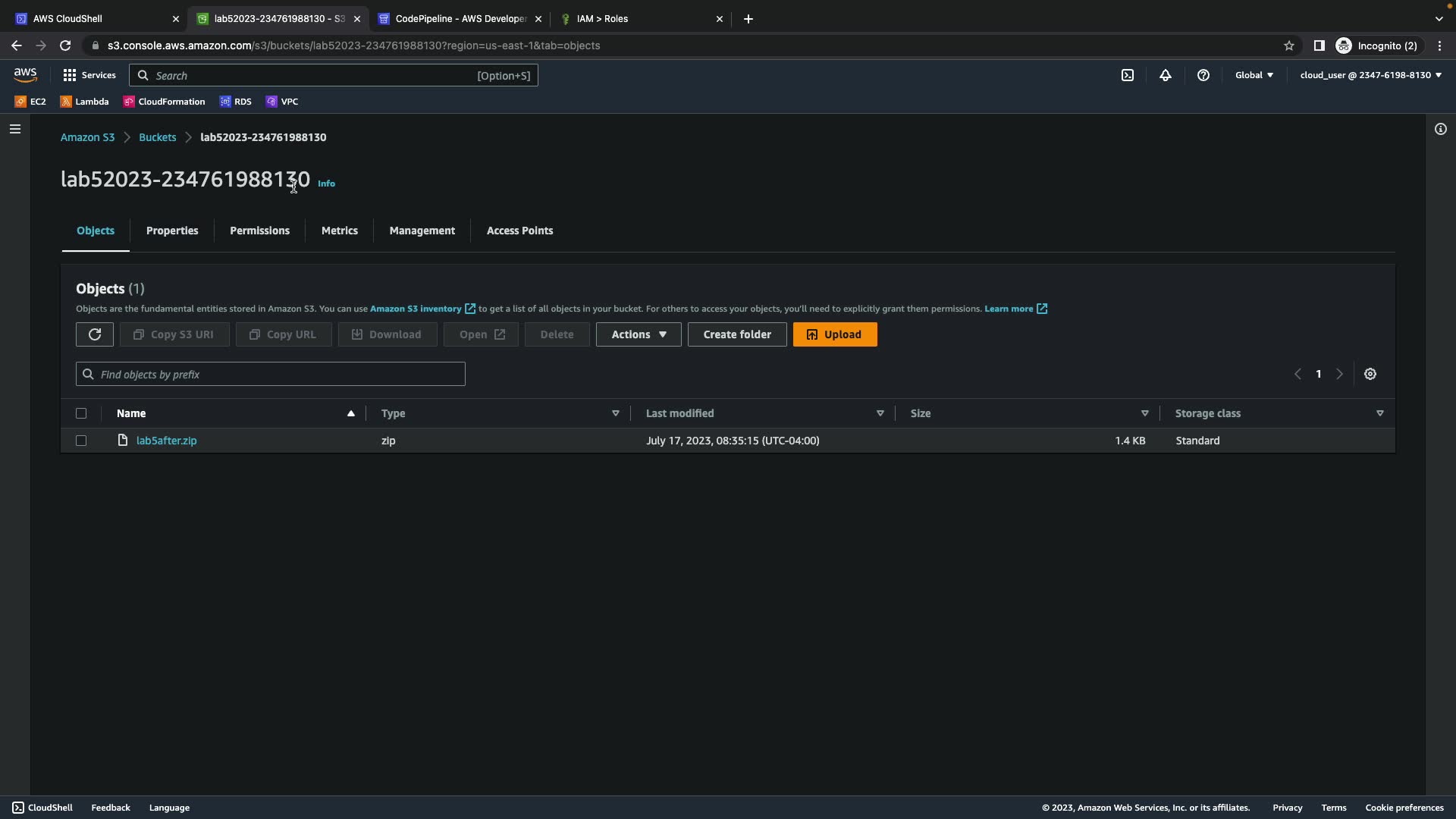
Task: Click the orange Upload button
Action: pos(835,334)
